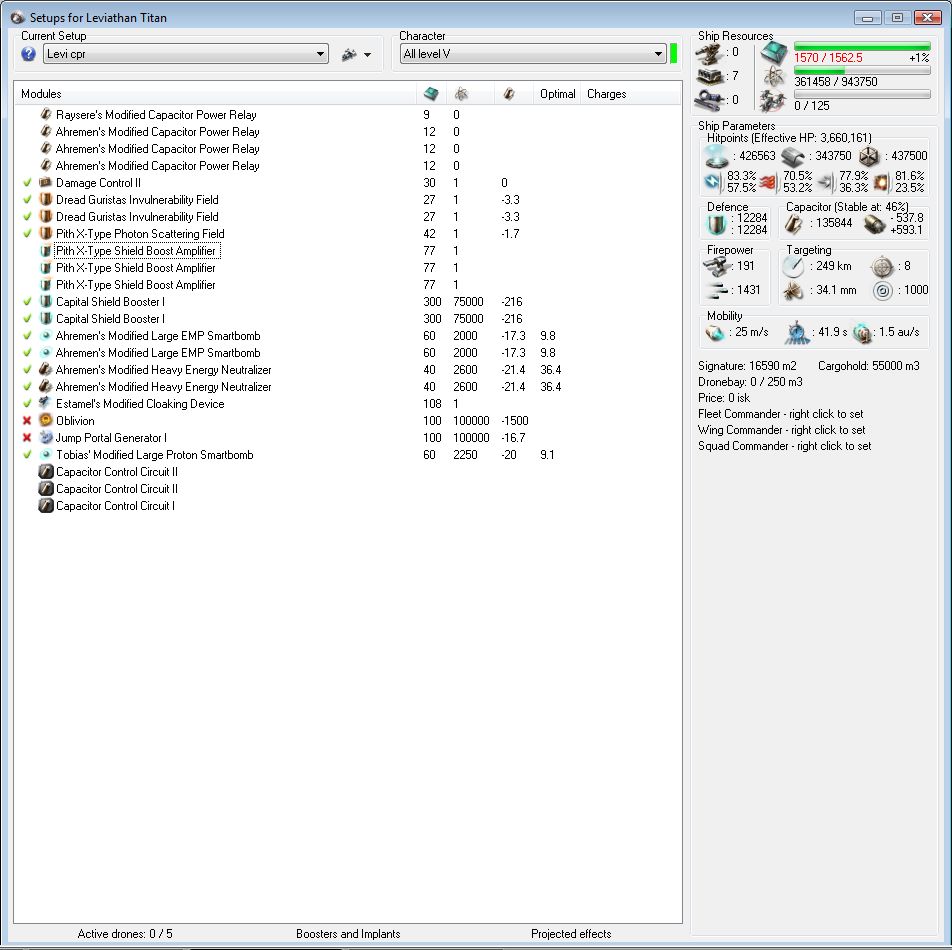Image resolution: width=952 pixels, height=950 pixels.
Task: Sort by the CPU column header icon
Action: point(431,93)
